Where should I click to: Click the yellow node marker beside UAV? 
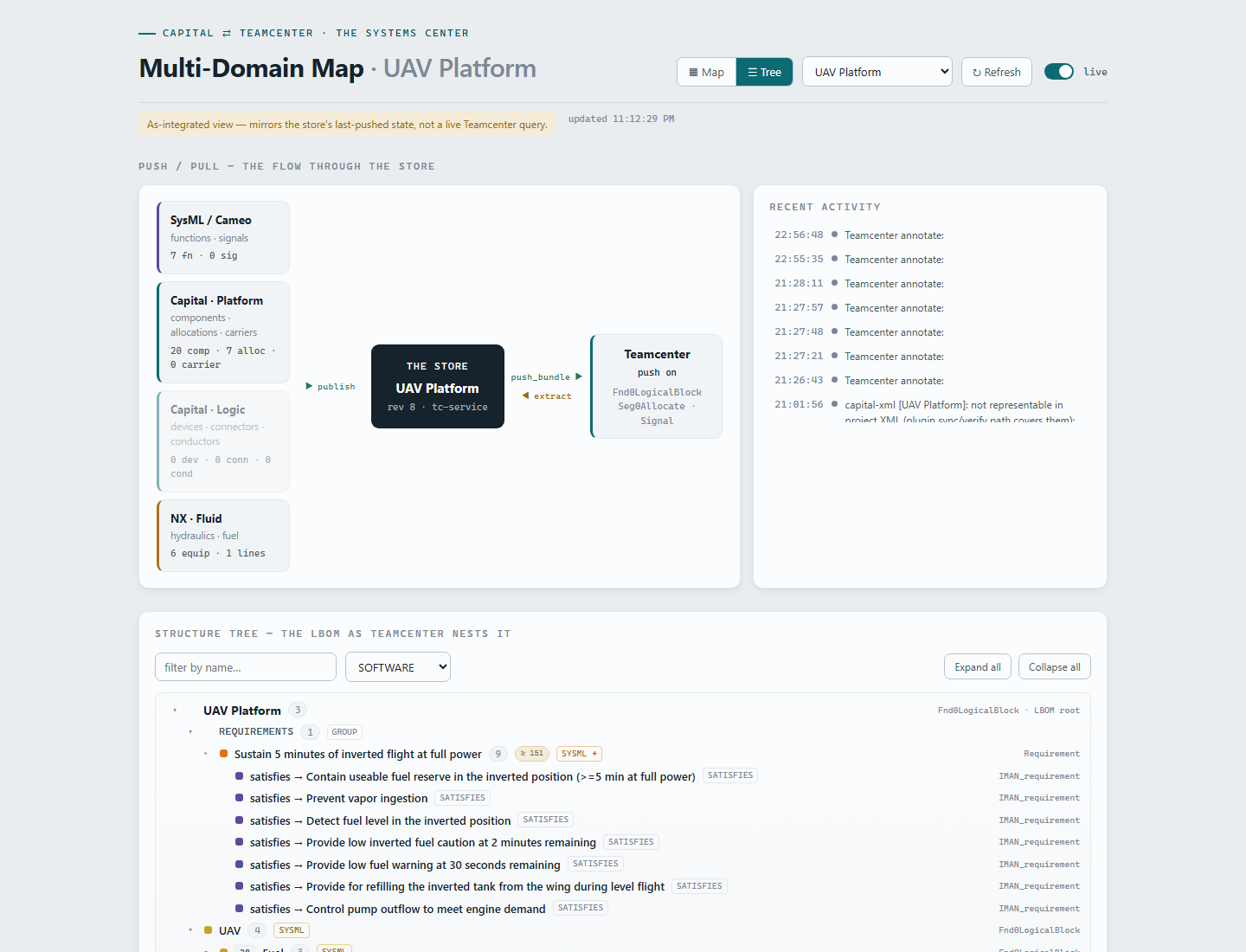tap(209, 930)
